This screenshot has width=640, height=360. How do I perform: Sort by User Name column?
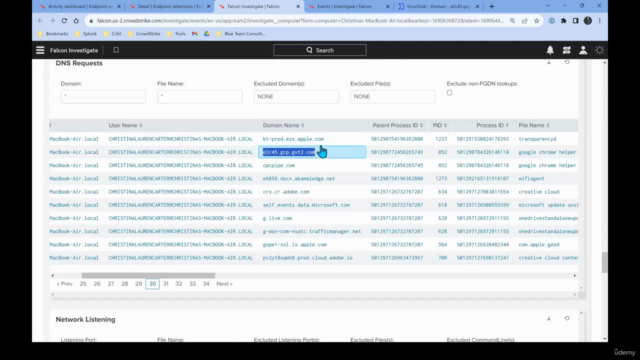[x=125, y=125]
